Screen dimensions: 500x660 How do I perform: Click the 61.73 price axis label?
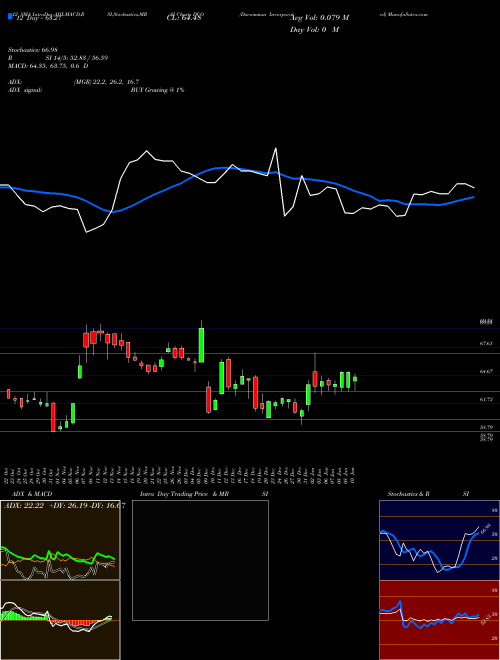486,399
